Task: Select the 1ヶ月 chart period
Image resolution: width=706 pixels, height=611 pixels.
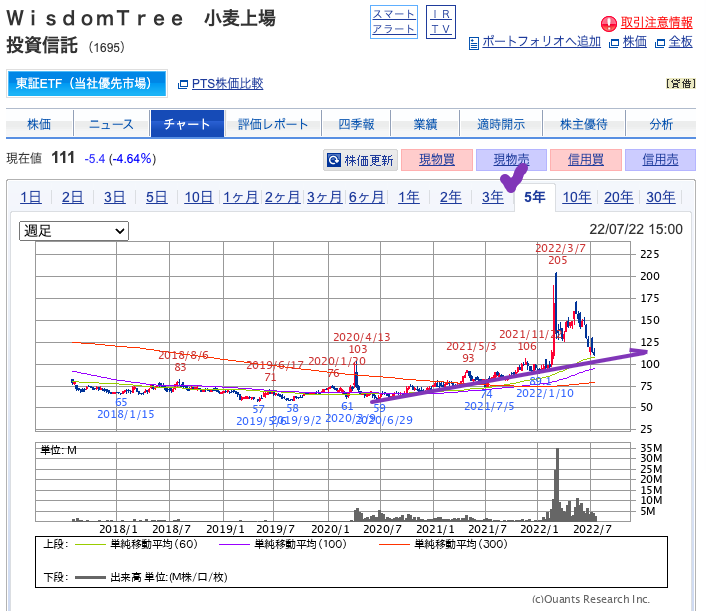Action: click(x=240, y=197)
